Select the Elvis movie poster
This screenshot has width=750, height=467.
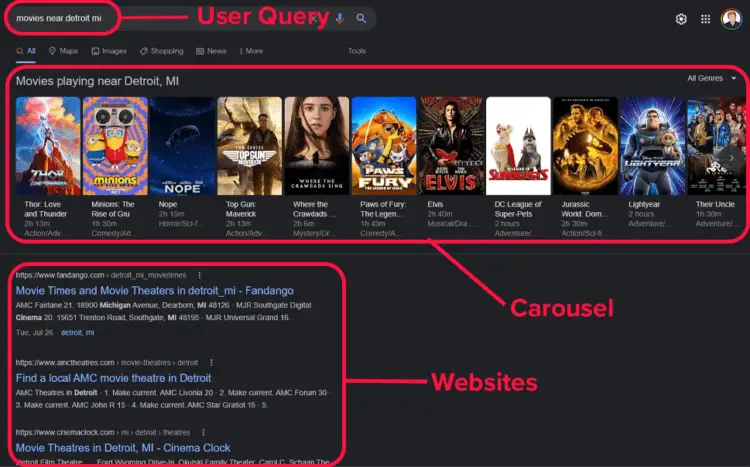pos(451,146)
